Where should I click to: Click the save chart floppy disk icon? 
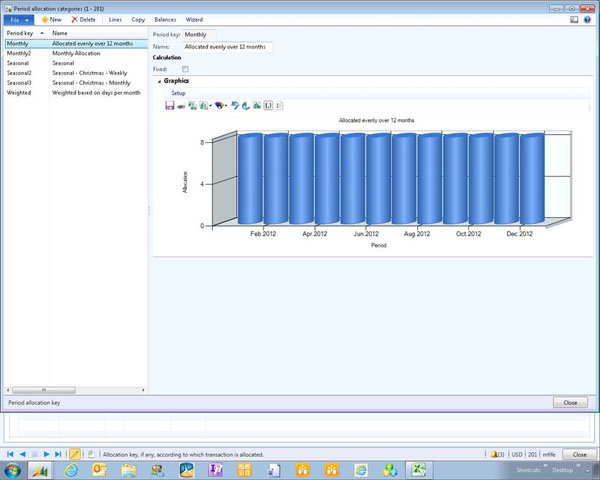(170, 106)
